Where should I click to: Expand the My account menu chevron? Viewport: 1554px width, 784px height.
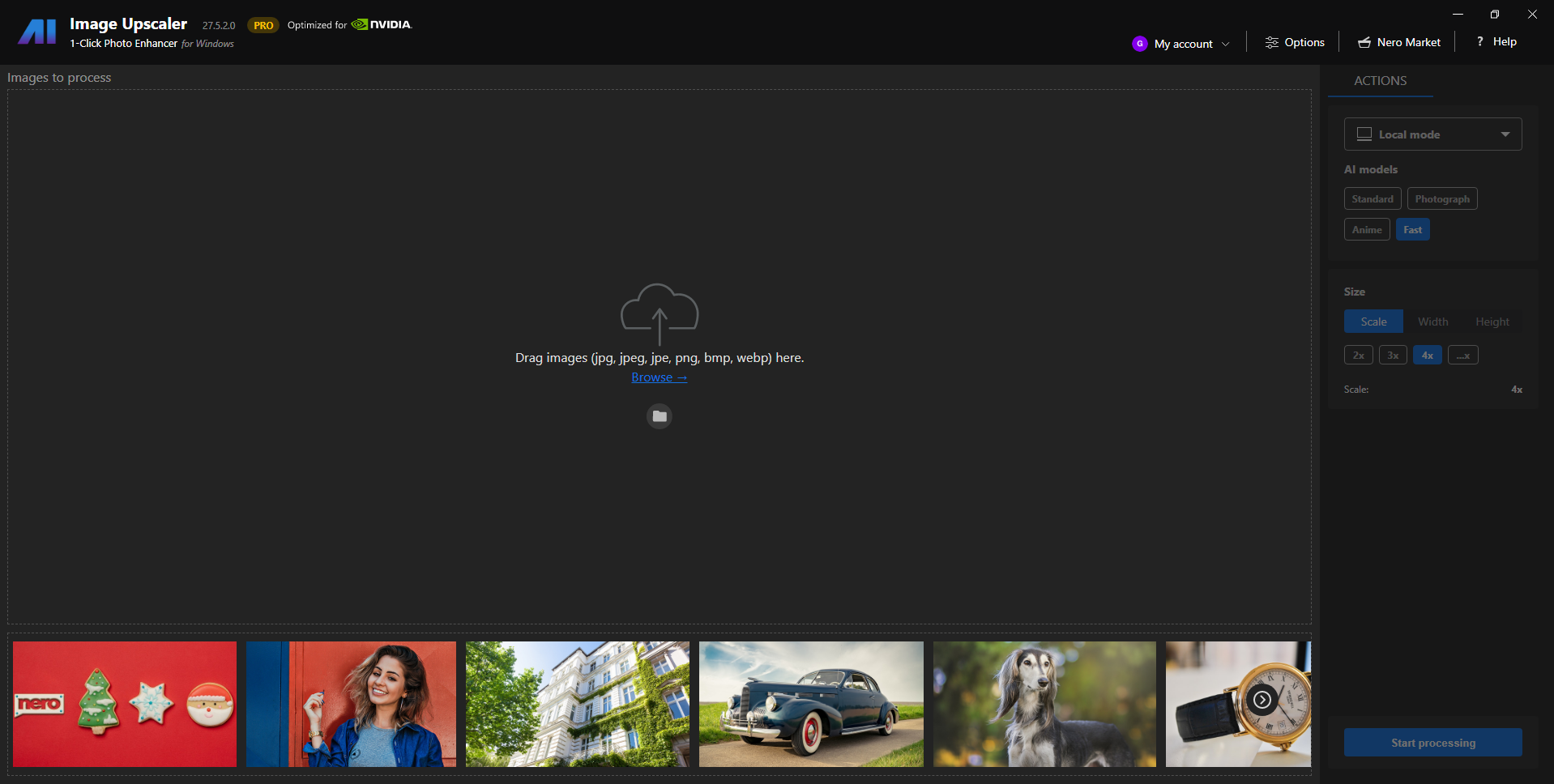pyautogui.click(x=1225, y=45)
